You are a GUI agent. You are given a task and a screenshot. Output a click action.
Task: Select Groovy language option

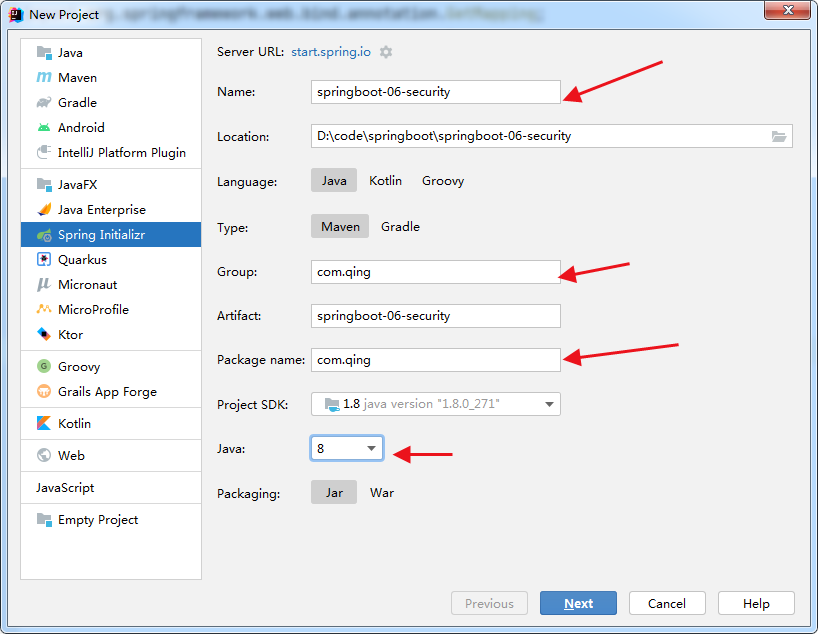(x=443, y=181)
